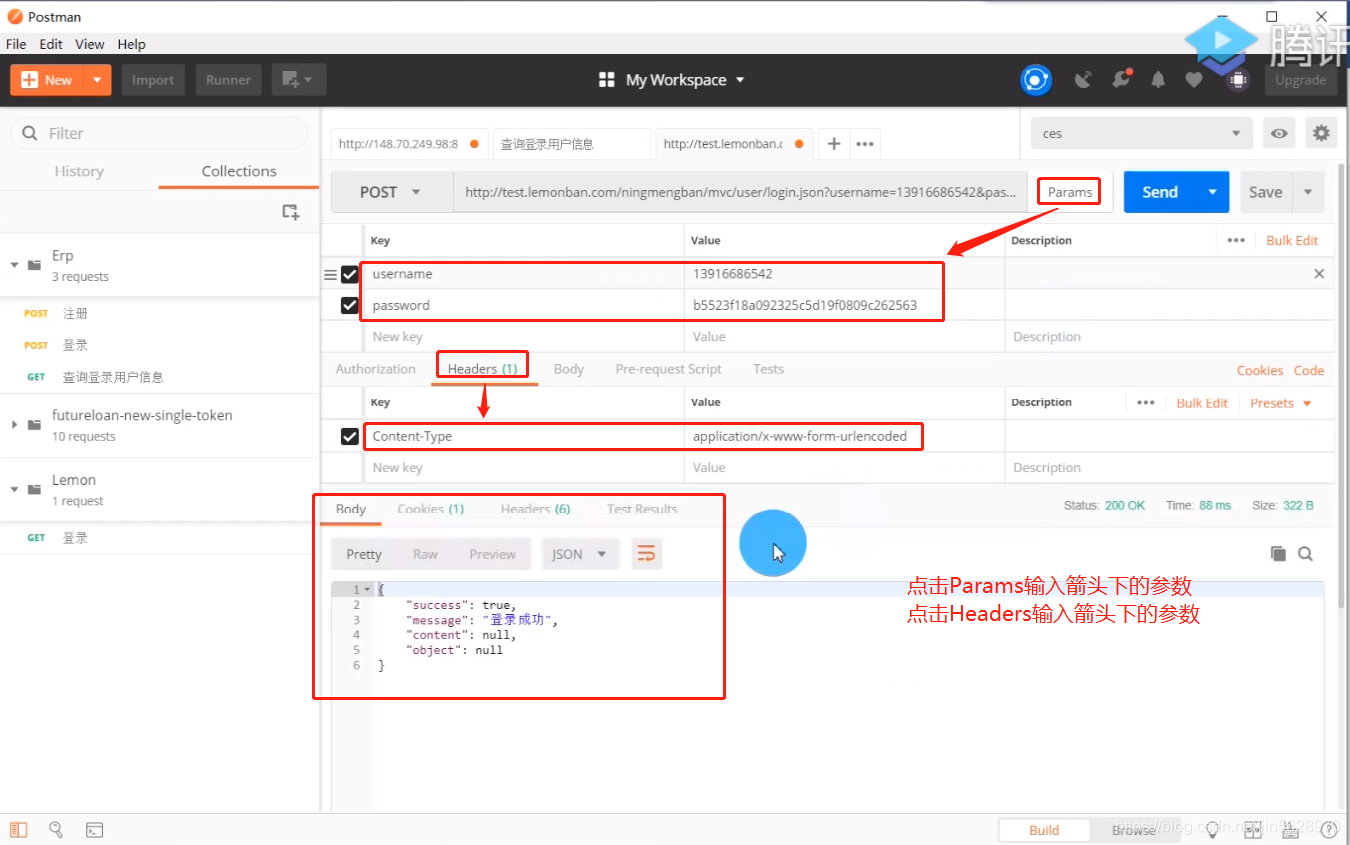
Task: Uncheck the password parameter checkbox
Action: pos(349,305)
